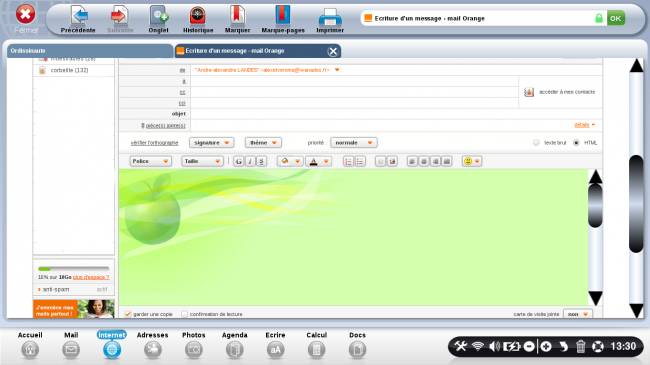Click the Bold (G) formatting icon
The height and width of the screenshot is (365, 650).
point(238,161)
